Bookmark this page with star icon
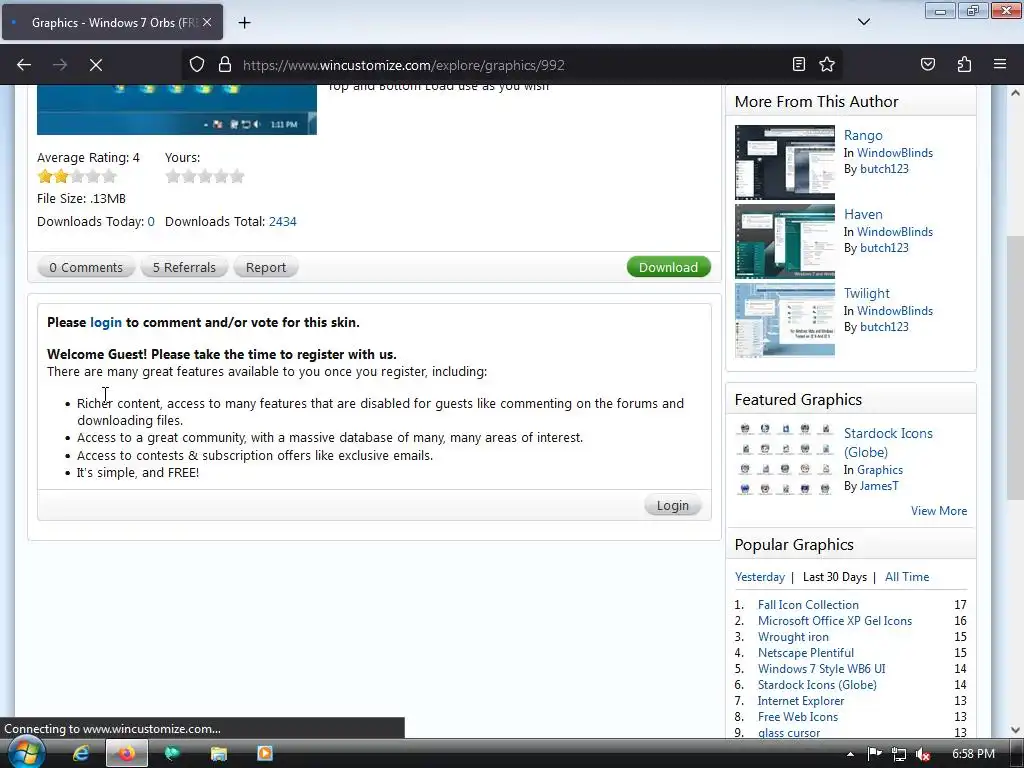This screenshot has height=768, width=1024. click(827, 65)
